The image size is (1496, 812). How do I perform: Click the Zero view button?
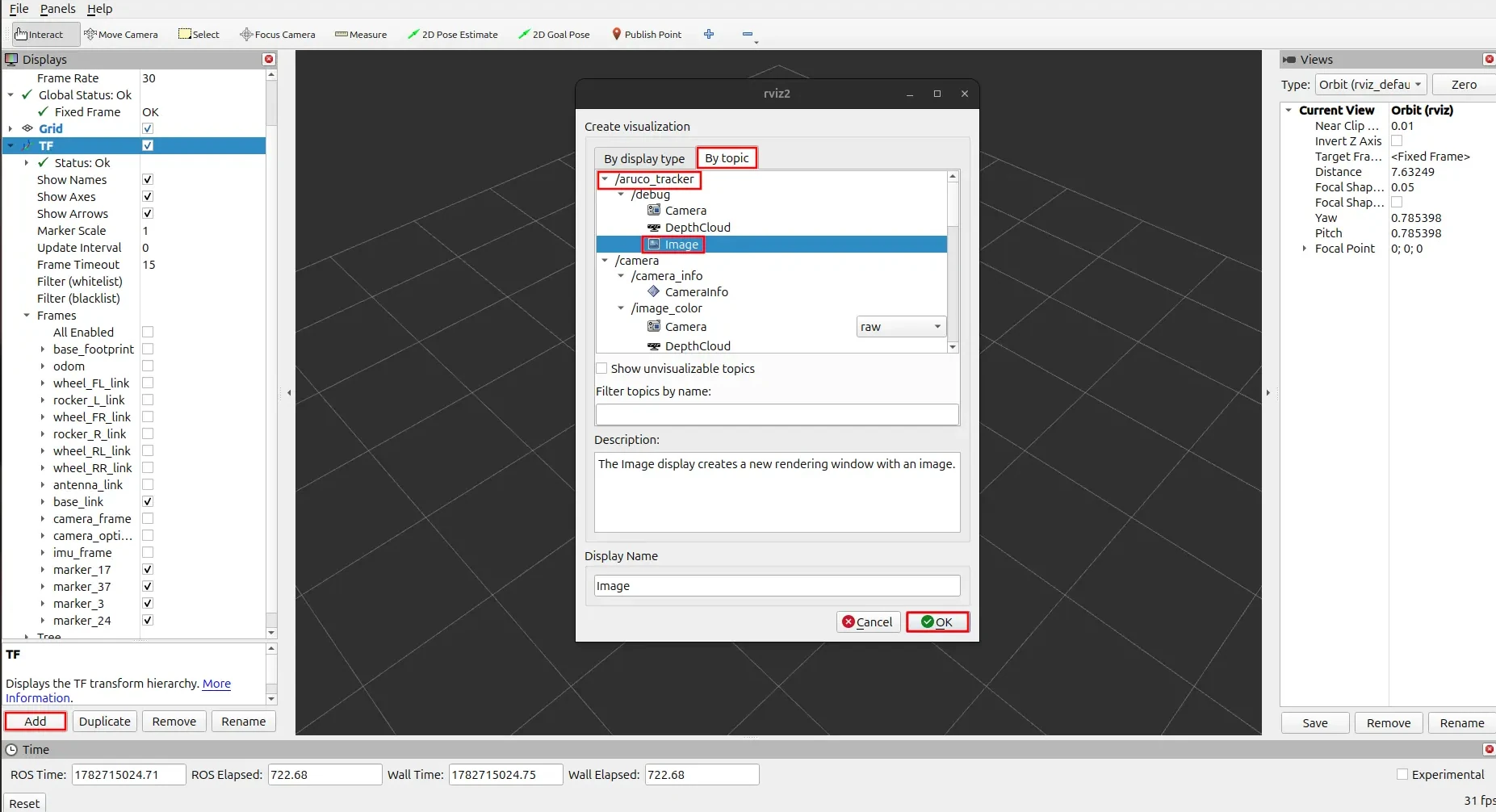(x=1464, y=85)
